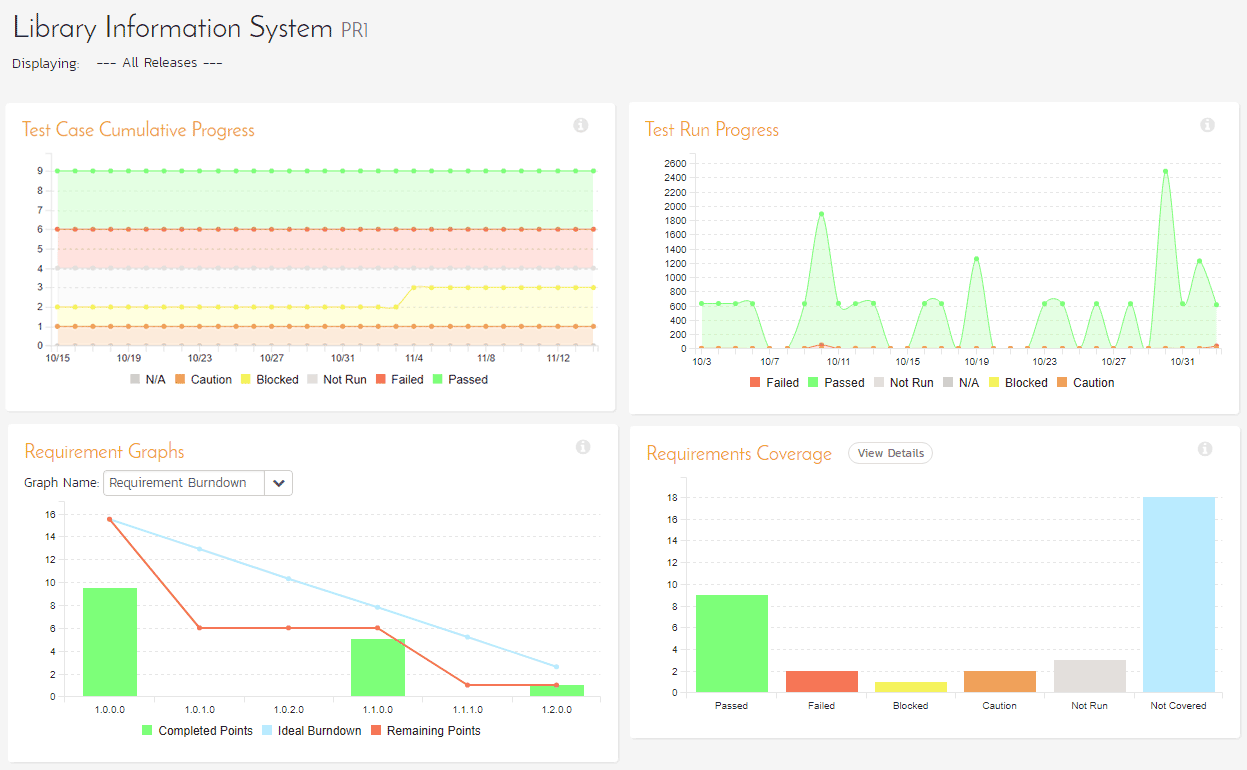Image resolution: width=1247 pixels, height=770 pixels.
Task: Toggle Remaining Points legend entry
Action: [424, 731]
